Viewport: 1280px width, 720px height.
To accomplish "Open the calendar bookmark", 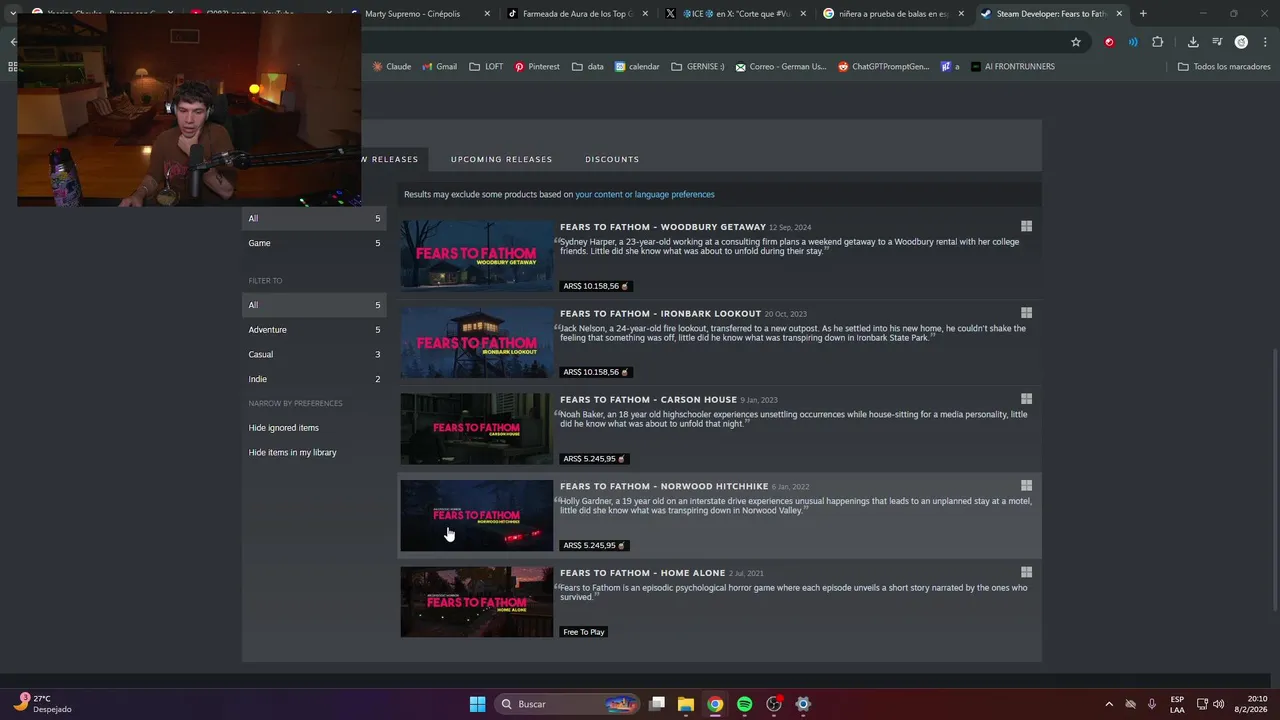I will pyautogui.click(x=637, y=67).
